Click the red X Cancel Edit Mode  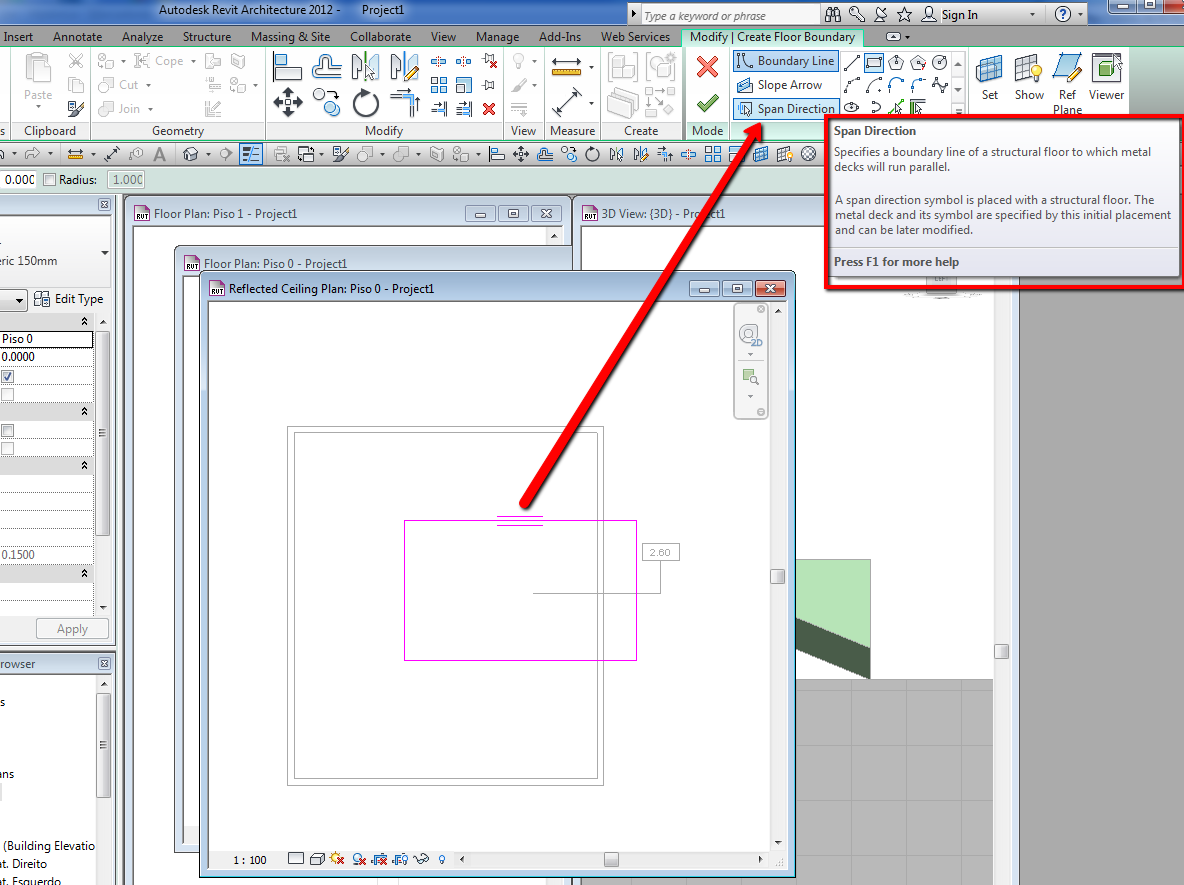coord(708,67)
